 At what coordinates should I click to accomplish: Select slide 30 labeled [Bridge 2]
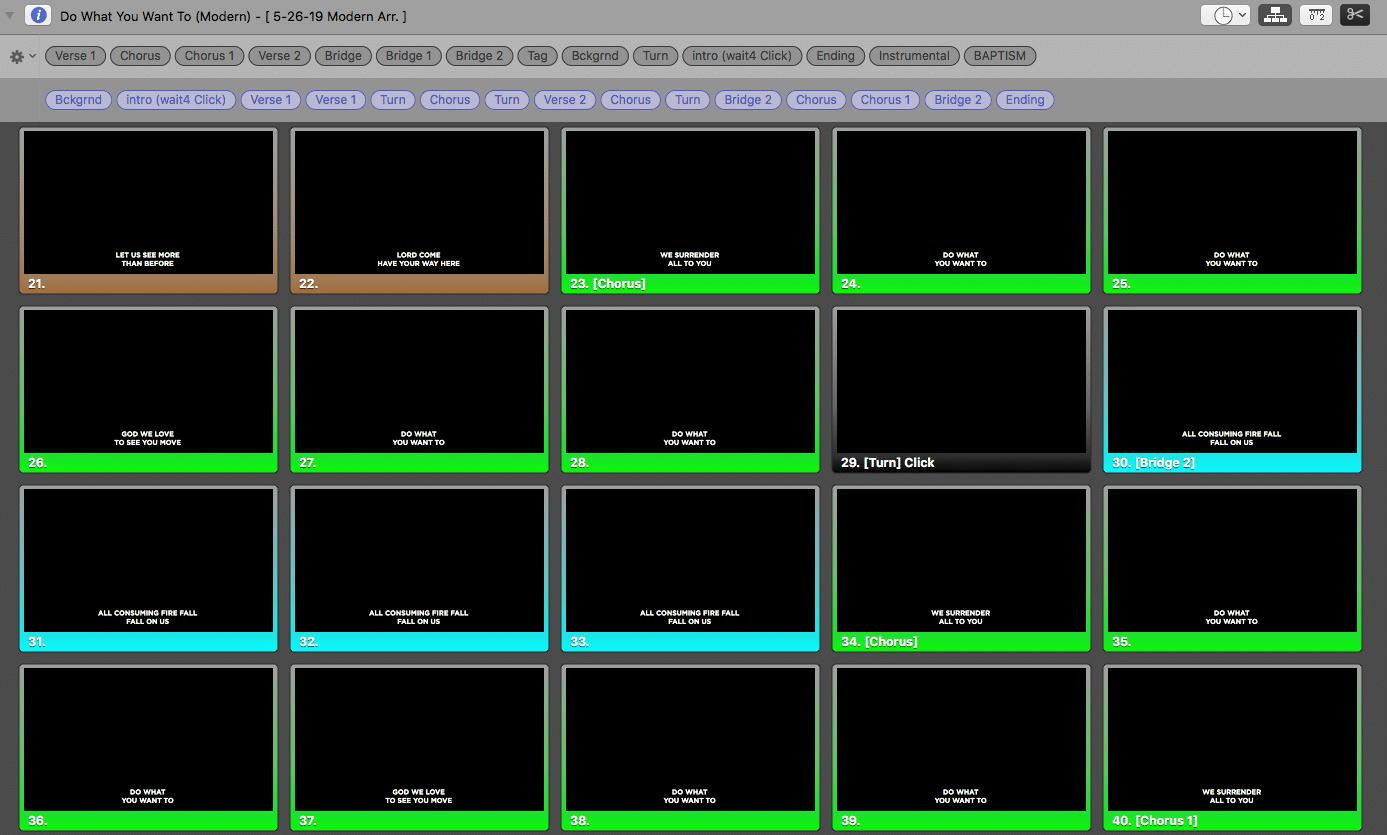tap(1232, 389)
